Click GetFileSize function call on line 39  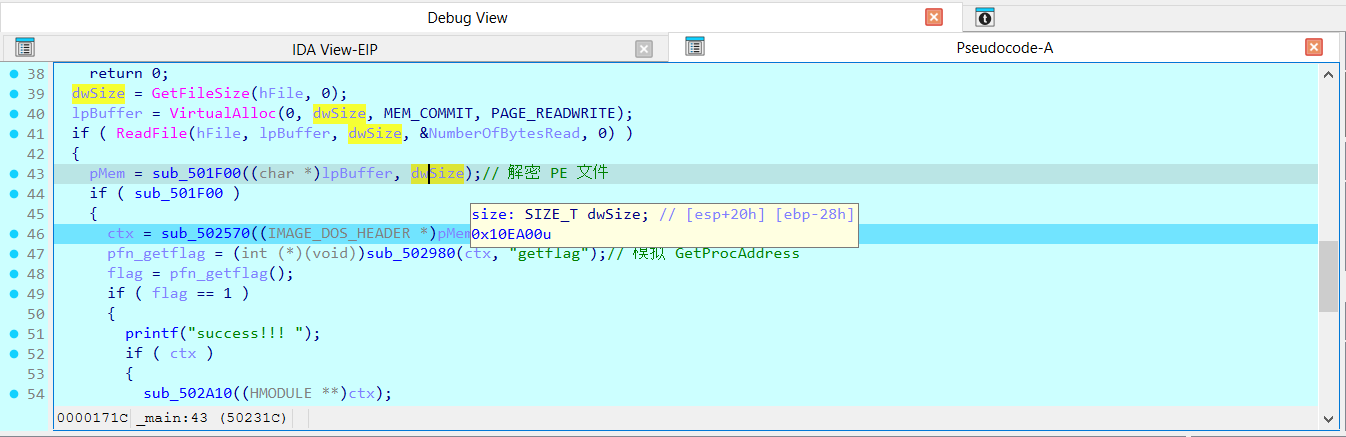pyautogui.click(x=203, y=93)
